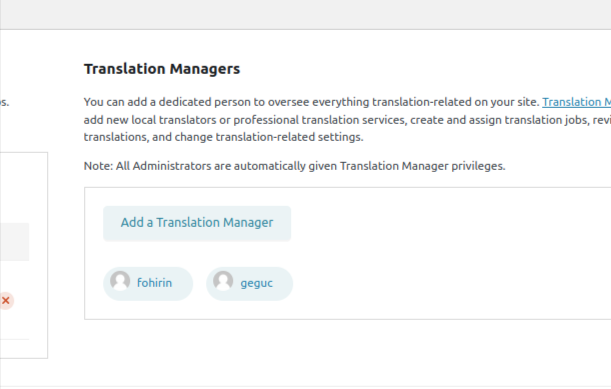Open the Translation Managers documentation link
Viewport: 611px width, 389px height.
[576, 102]
